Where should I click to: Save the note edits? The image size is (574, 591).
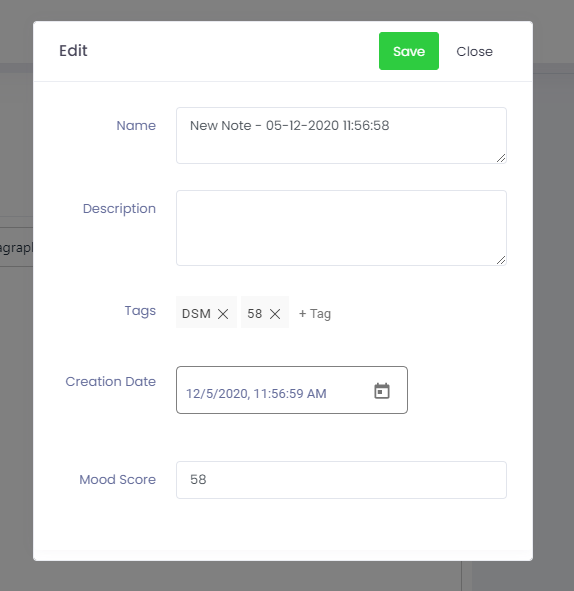(409, 51)
